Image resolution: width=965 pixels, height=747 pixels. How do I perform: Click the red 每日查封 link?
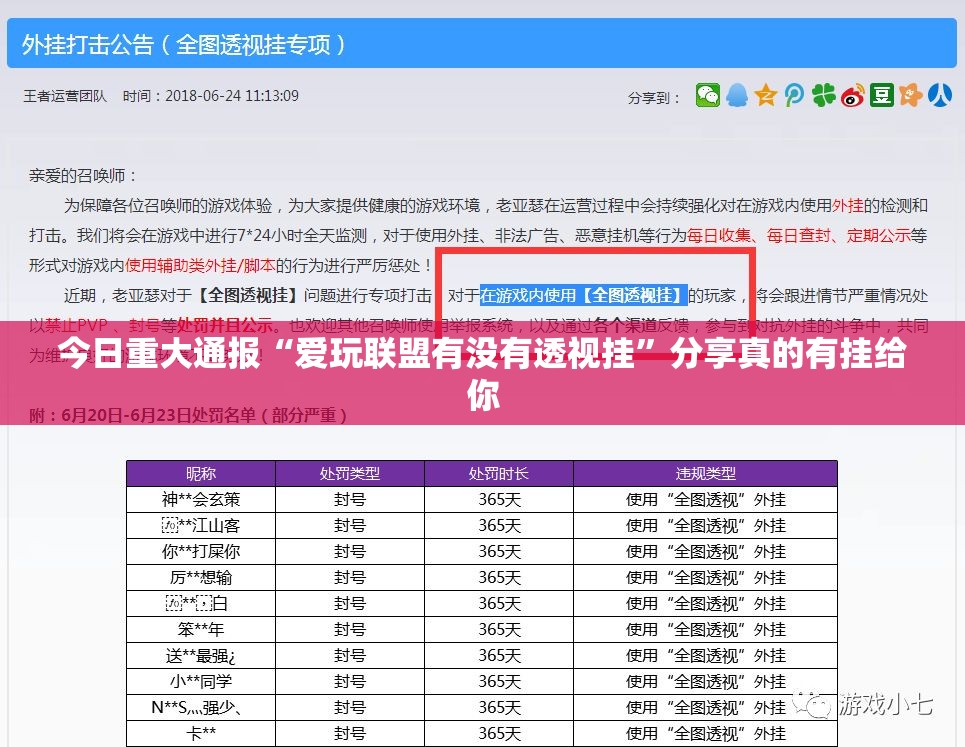[x=799, y=236]
